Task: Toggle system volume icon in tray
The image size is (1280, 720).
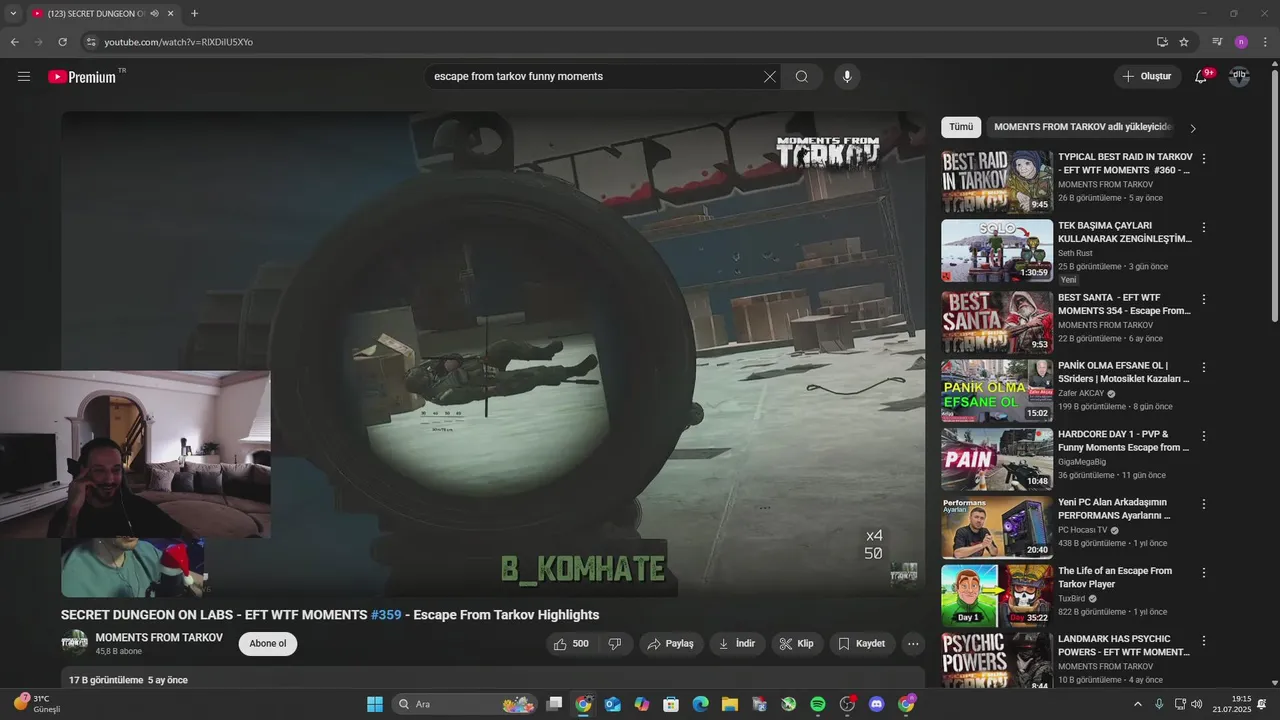Action: 1197,704
